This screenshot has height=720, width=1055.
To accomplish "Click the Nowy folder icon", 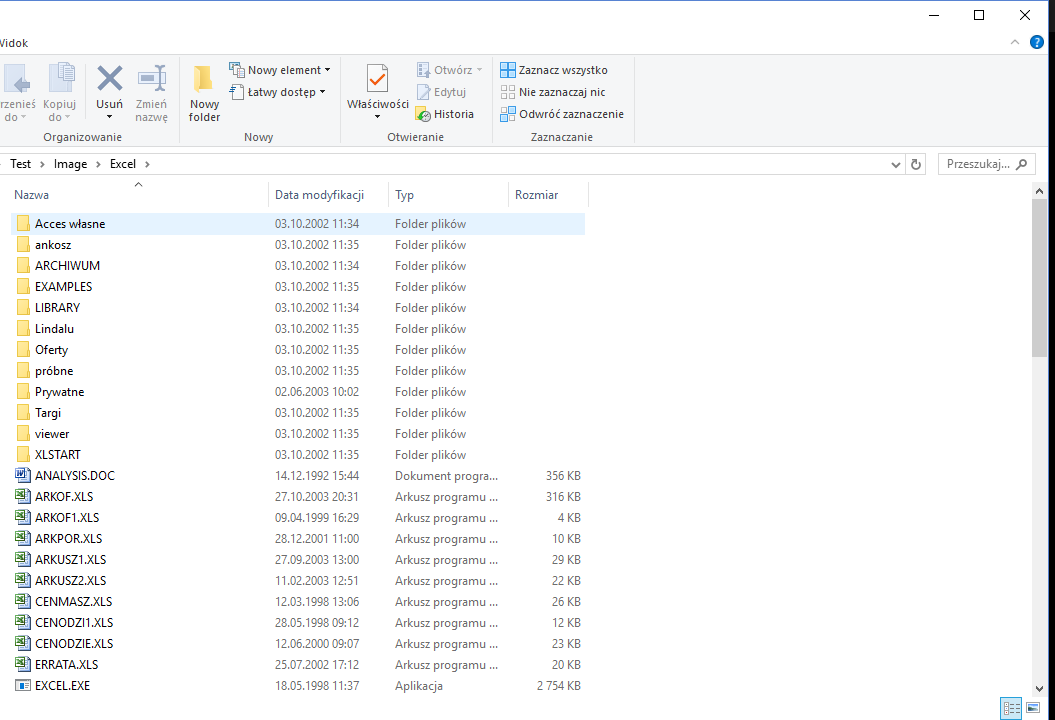I will click(204, 80).
